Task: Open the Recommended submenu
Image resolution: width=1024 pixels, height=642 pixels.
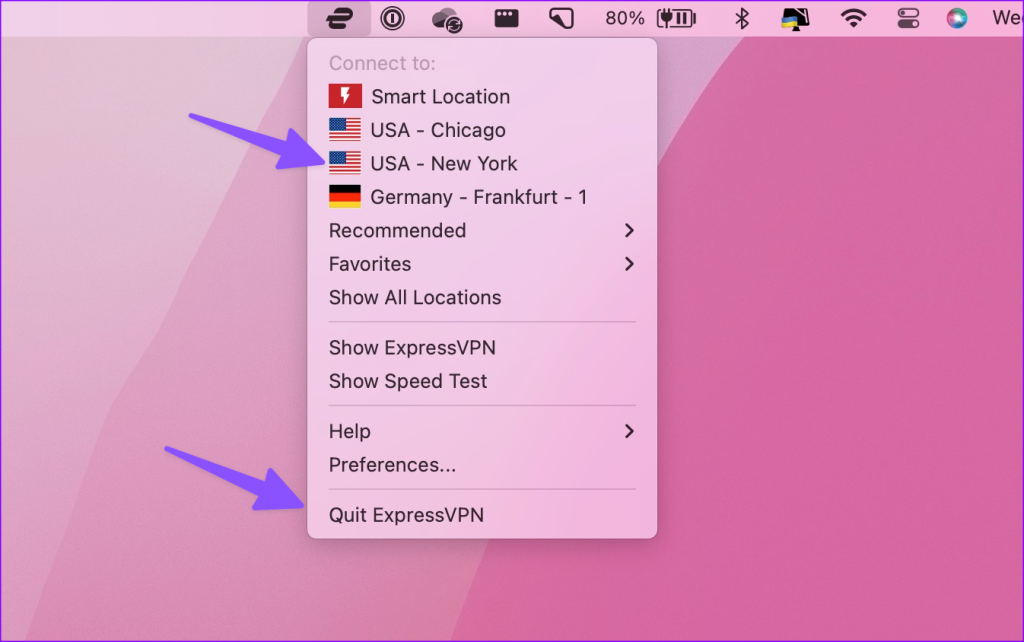Action: pos(482,231)
